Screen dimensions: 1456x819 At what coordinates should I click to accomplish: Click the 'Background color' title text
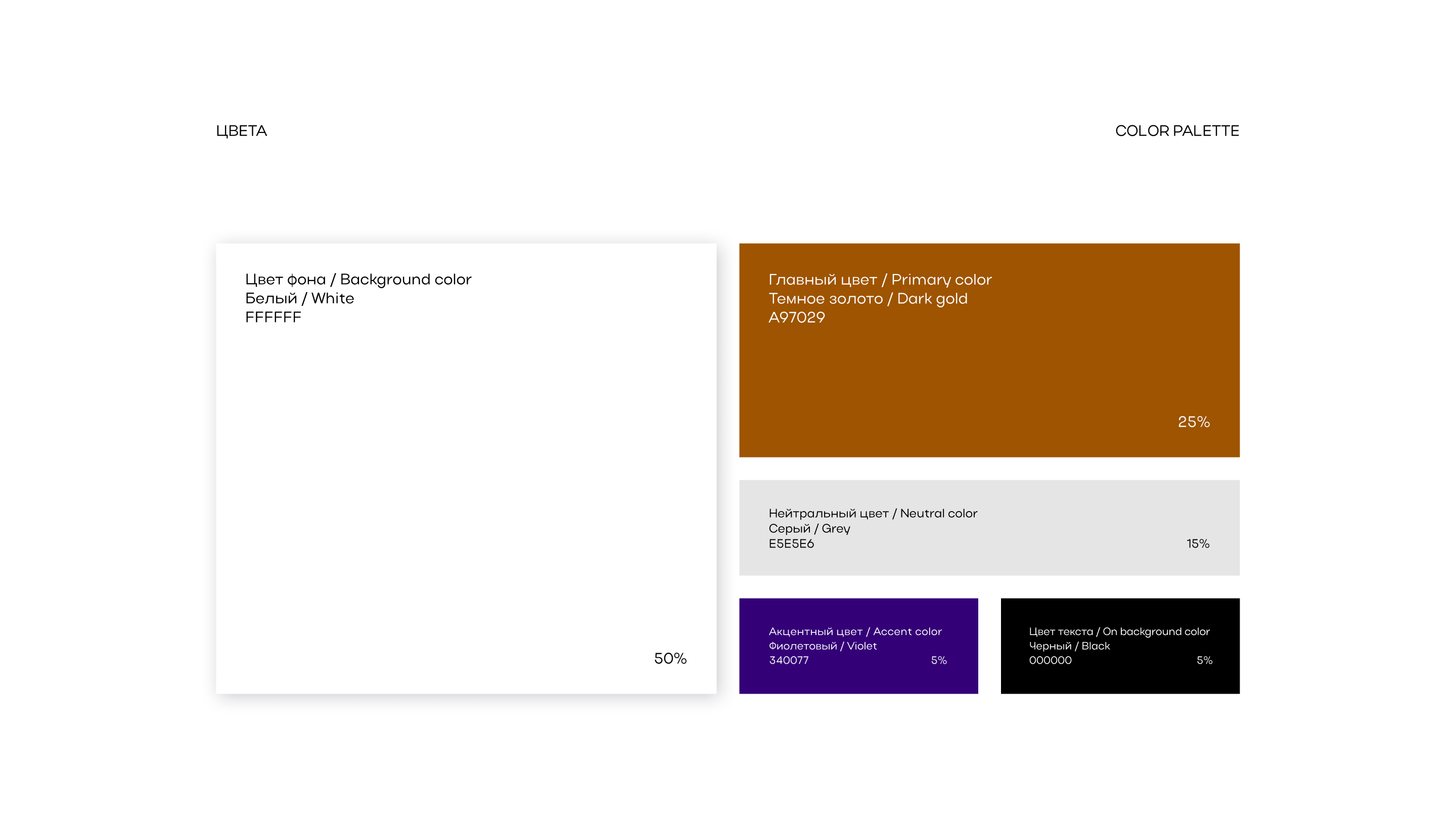pos(405,280)
